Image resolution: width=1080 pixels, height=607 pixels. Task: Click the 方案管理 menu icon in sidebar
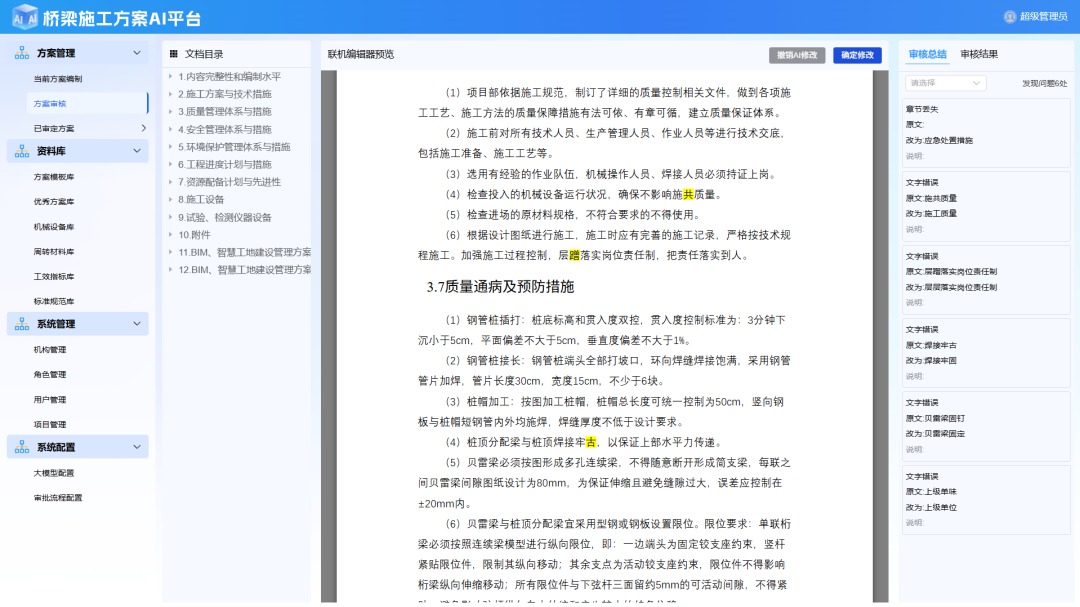22,53
